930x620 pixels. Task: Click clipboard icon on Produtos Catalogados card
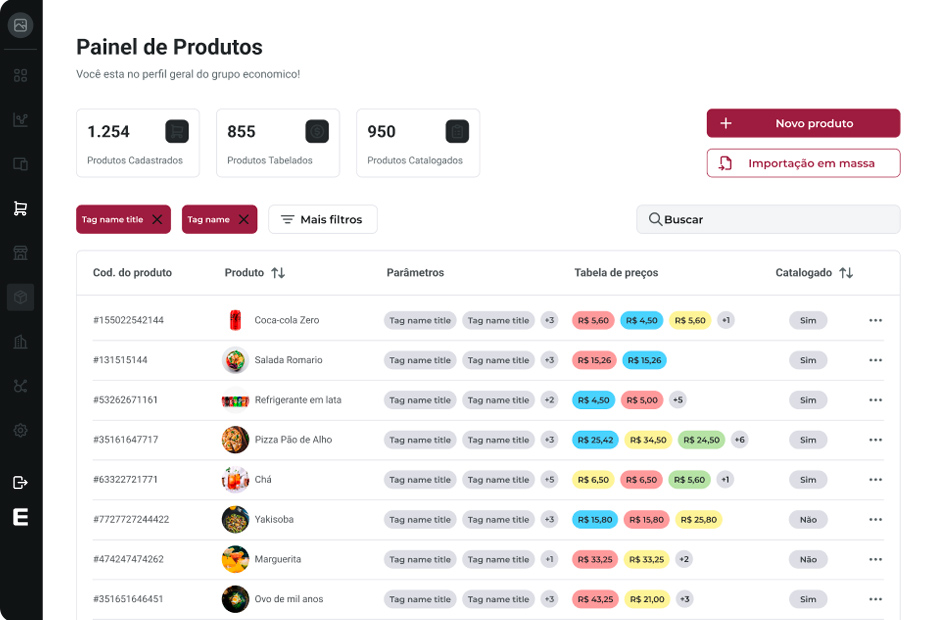tap(457, 131)
